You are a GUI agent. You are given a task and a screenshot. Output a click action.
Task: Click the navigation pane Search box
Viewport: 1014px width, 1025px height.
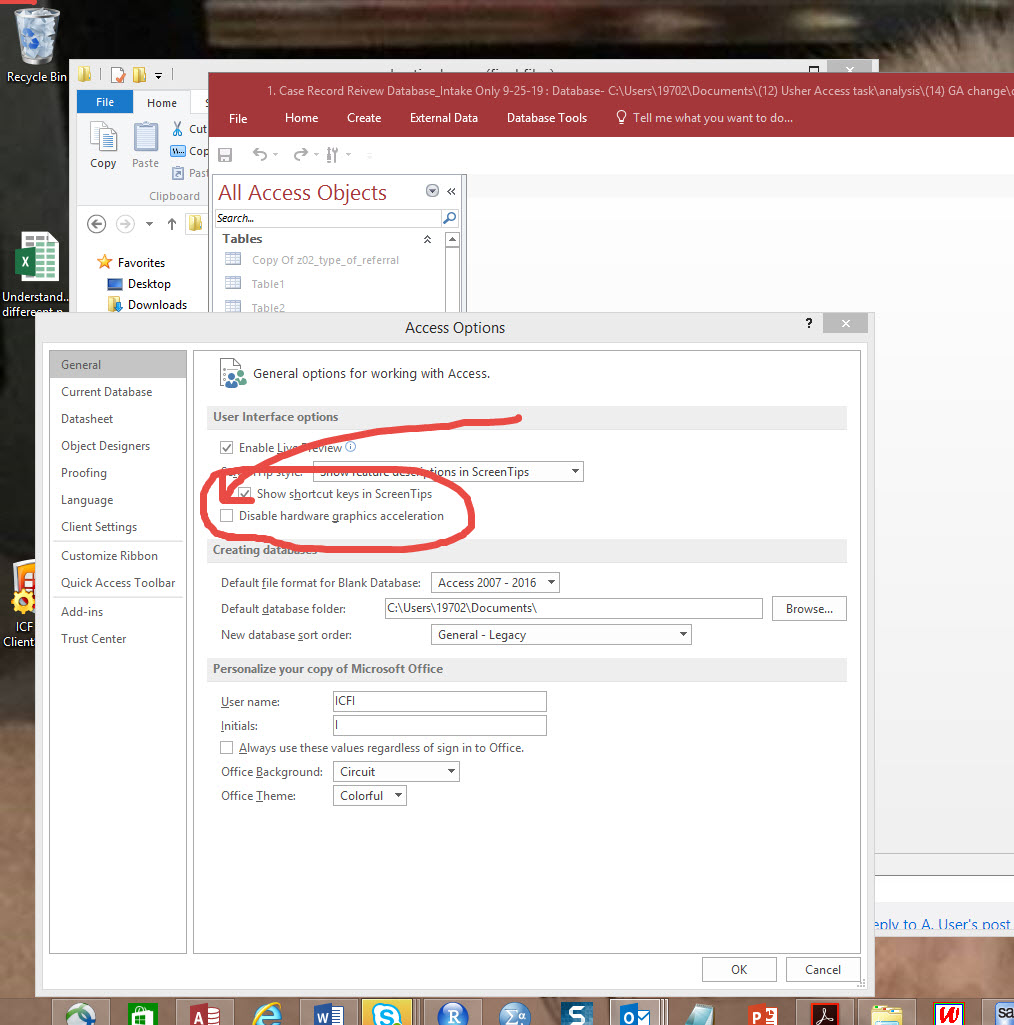tap(329, 218)
